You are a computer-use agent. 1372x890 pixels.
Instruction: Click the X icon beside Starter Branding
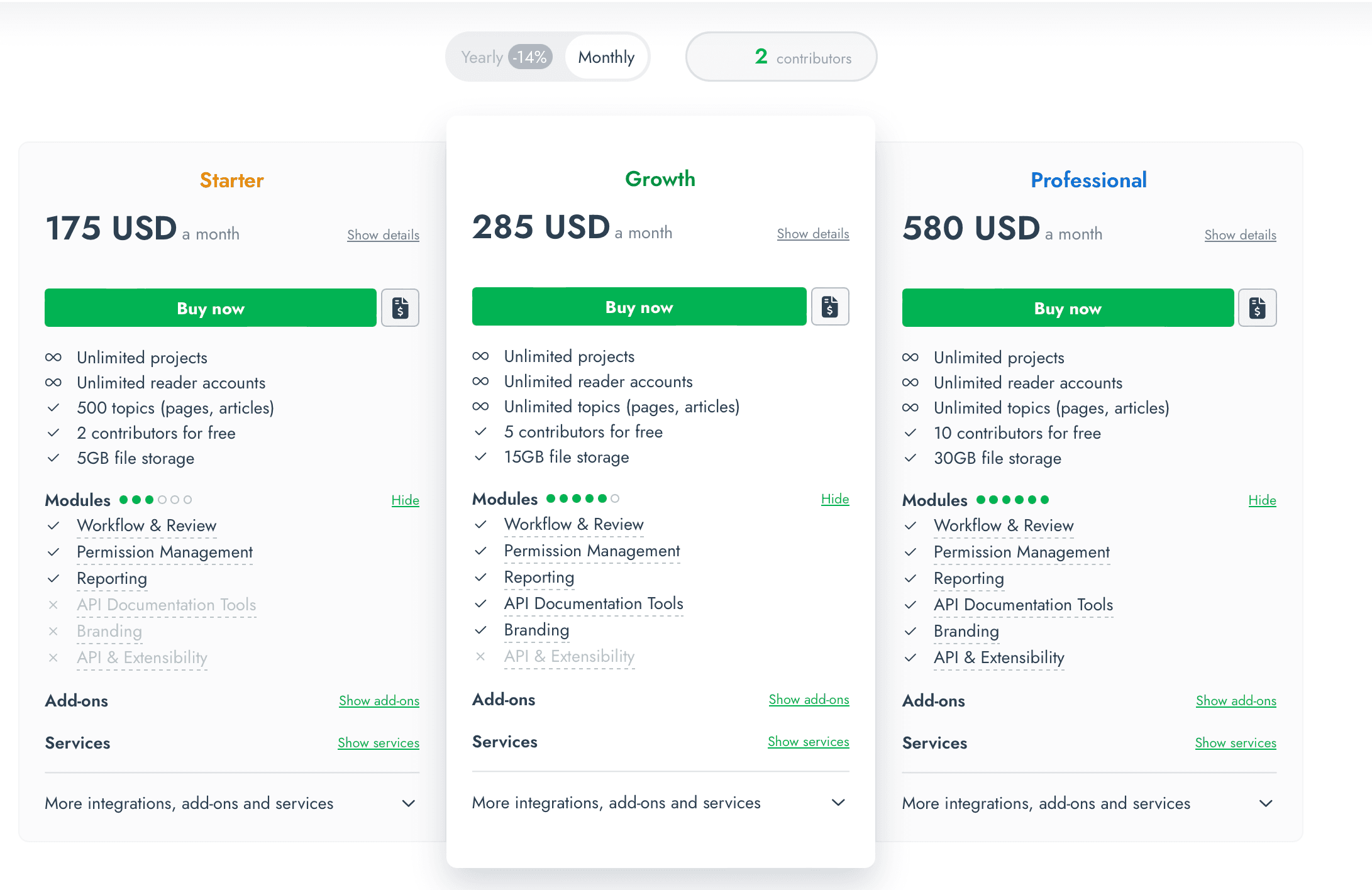(53, 631)
